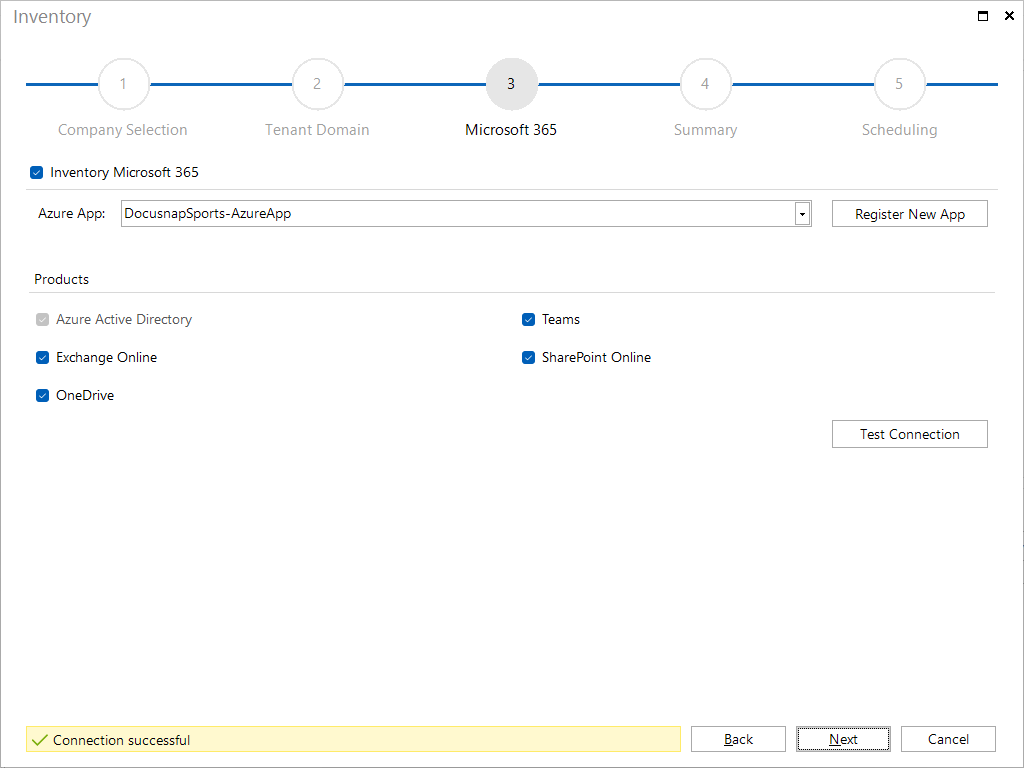1024x768 pixels.
Task: Cancel the Inventory wizard
Action: [948, 739]
